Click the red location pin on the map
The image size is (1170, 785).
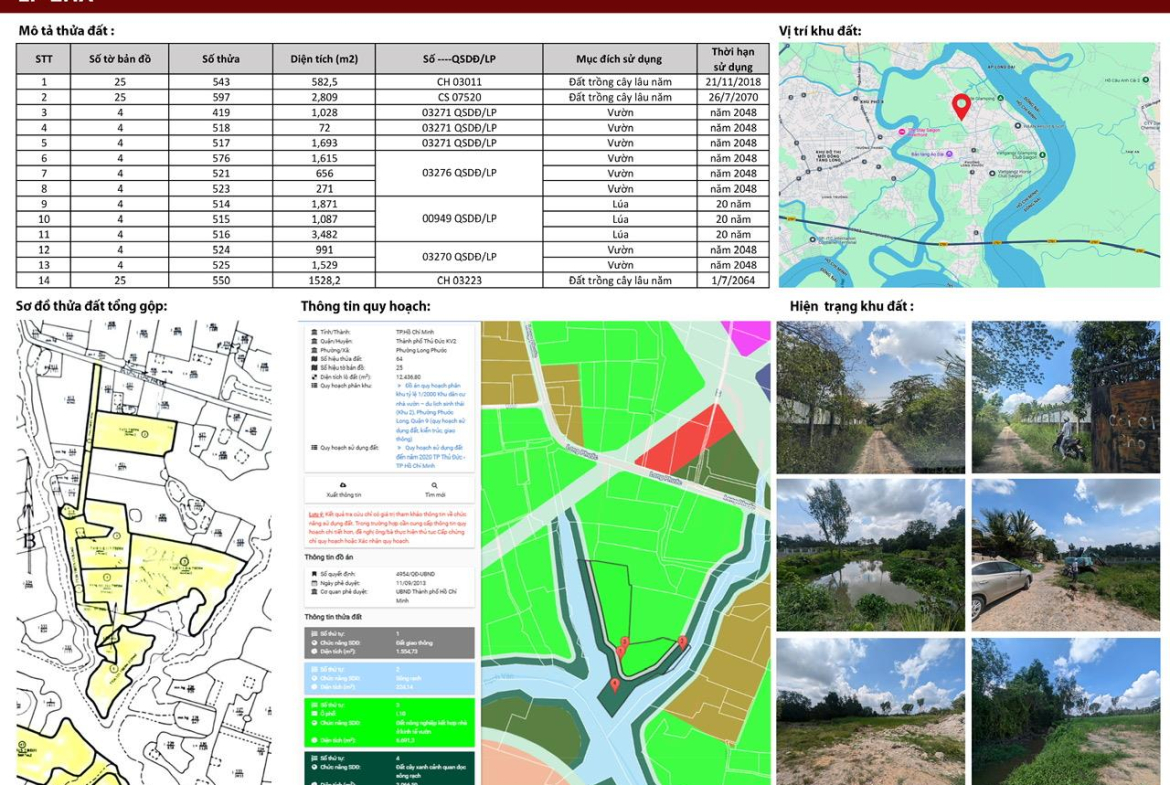961,105
